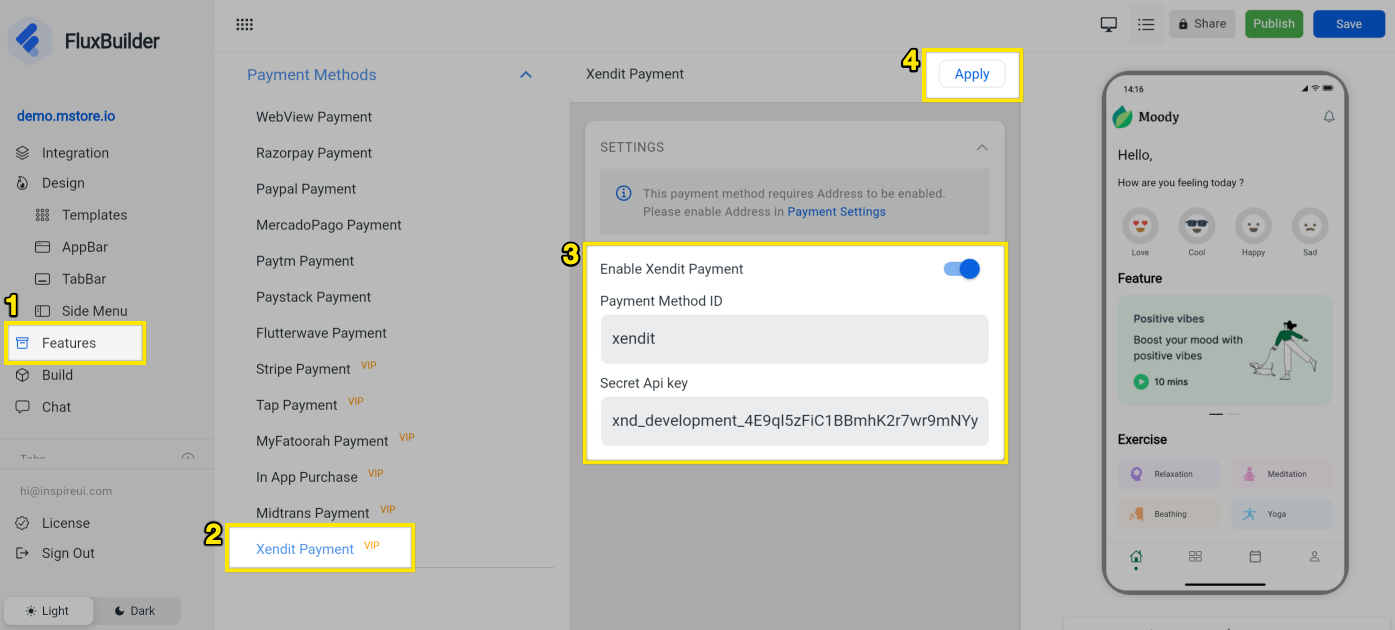Select Stripe Payment from the list

303,369
